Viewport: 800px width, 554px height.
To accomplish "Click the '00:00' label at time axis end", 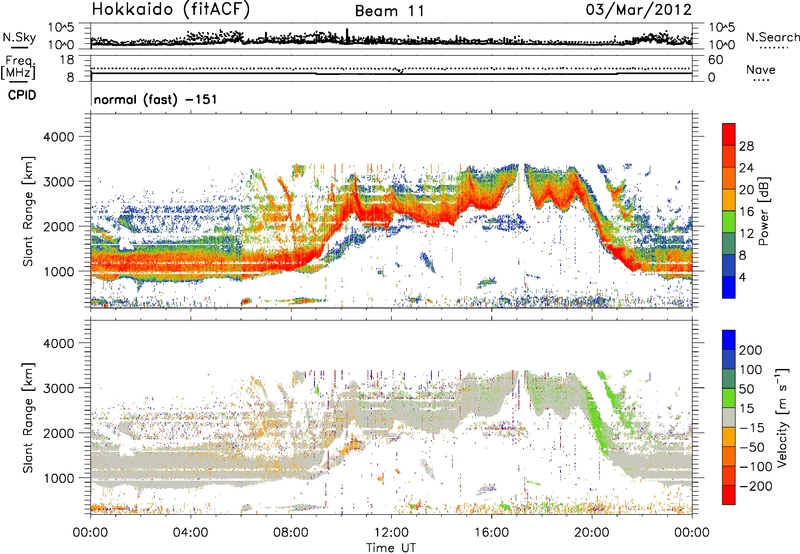I will pos(692,533).
